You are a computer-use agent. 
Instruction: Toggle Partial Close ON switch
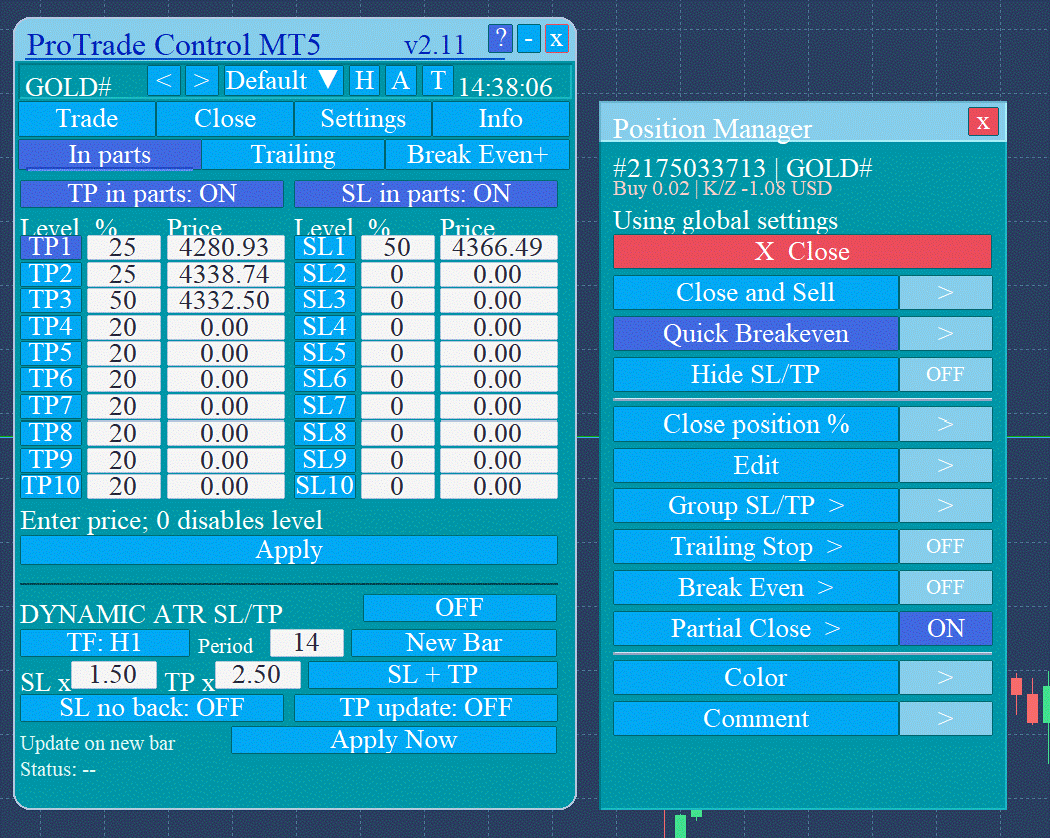click(945, 628)
